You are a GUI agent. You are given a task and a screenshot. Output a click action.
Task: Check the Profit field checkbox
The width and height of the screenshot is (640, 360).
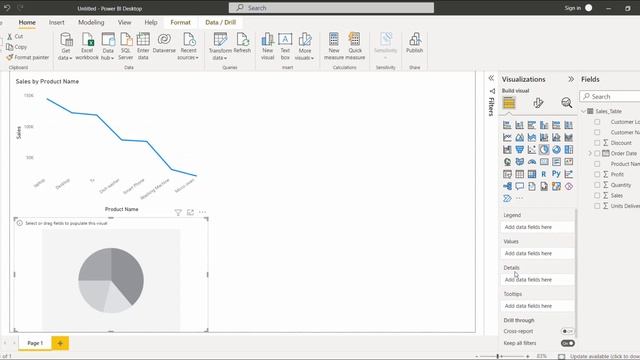597,174
